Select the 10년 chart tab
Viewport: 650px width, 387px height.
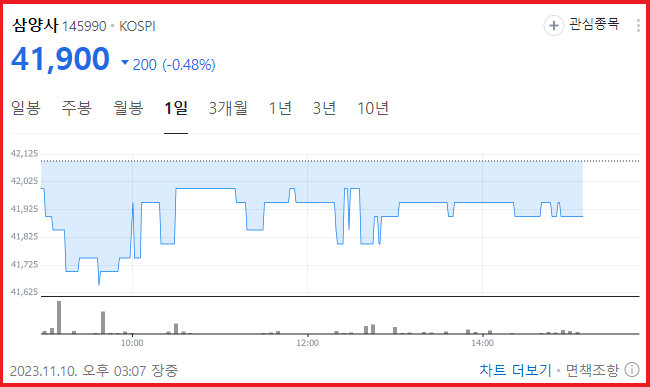[x=373, y=108]
